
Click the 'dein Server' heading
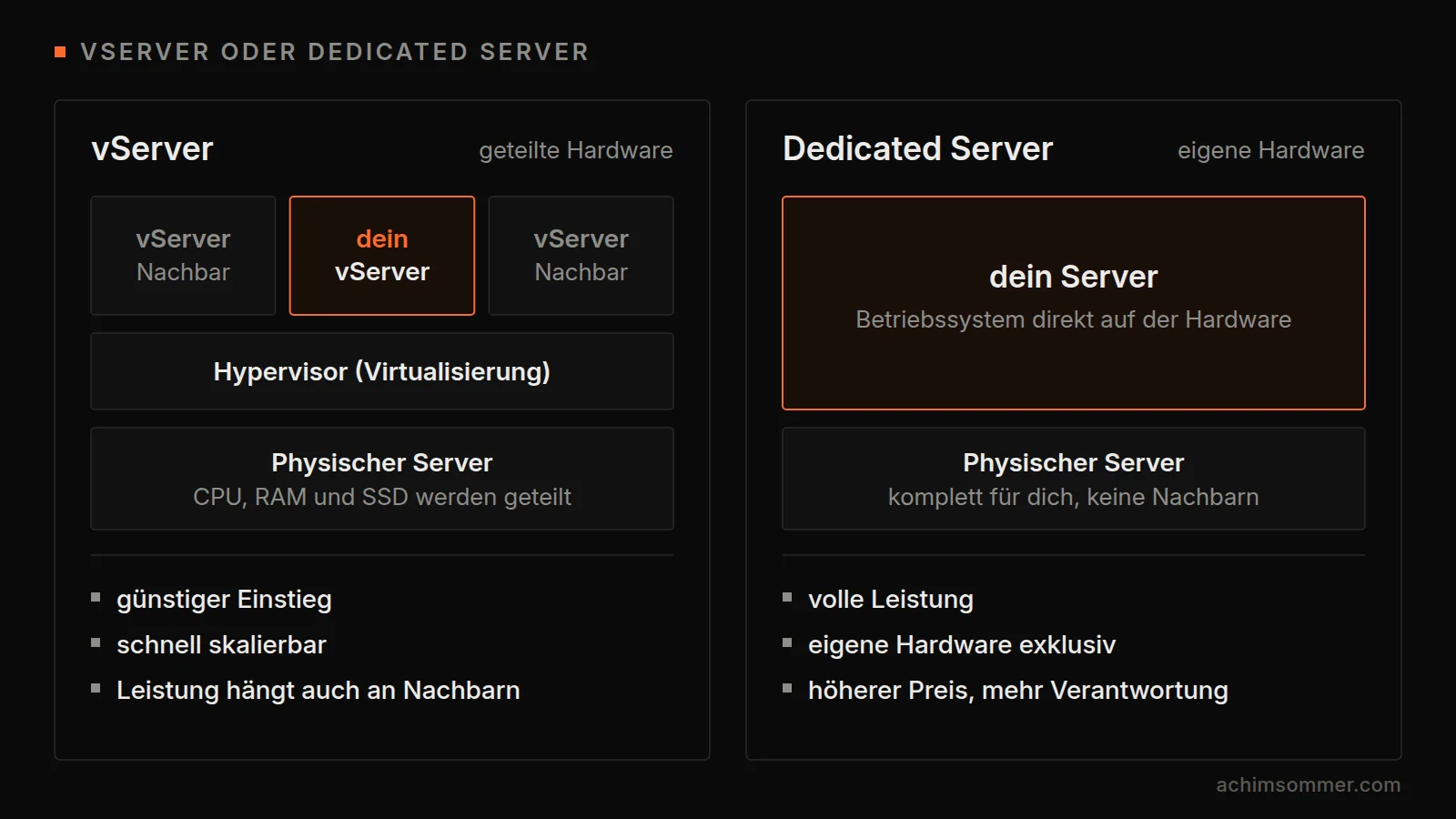tap(1074, 277)
